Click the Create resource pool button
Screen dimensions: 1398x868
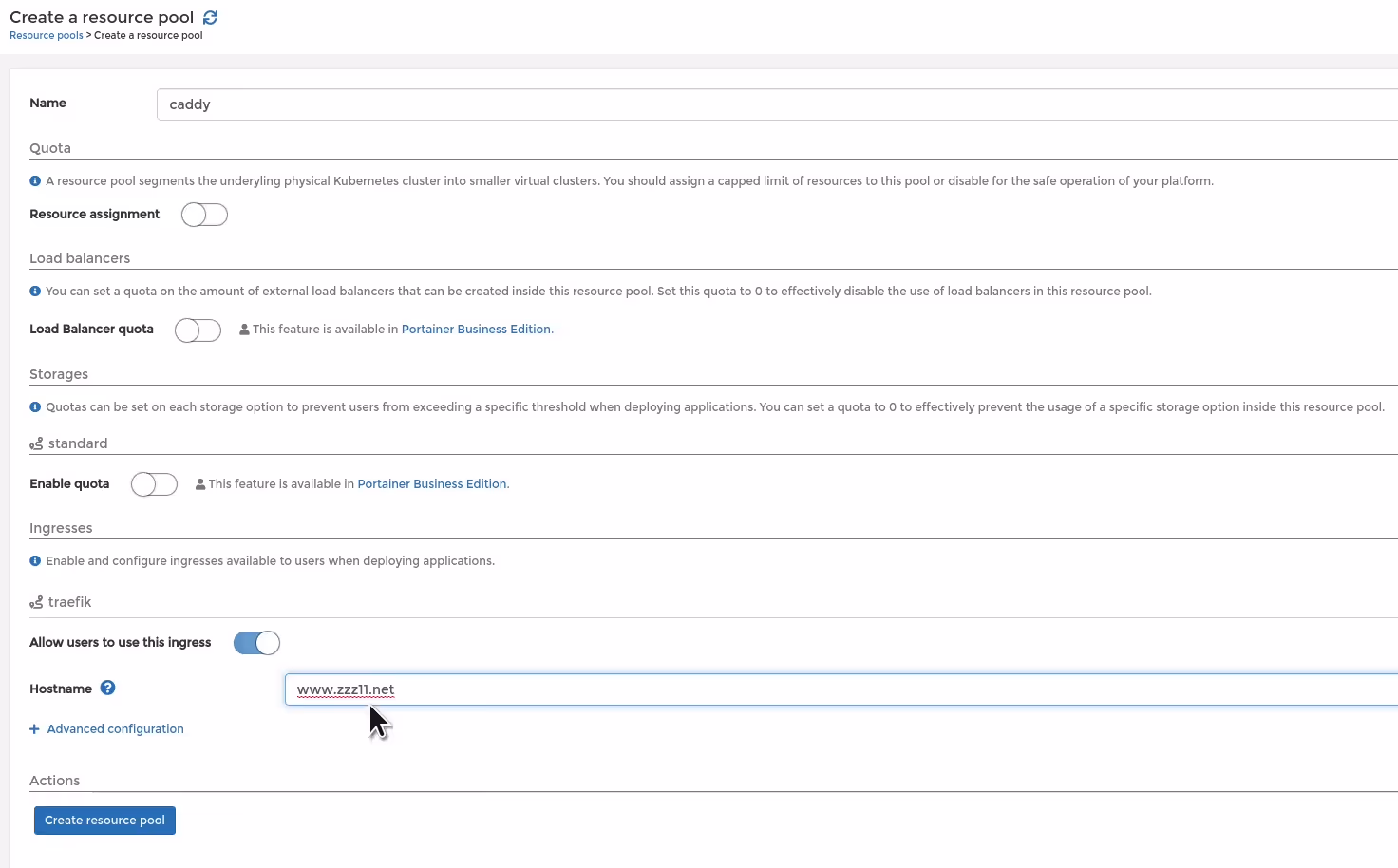[104, 821]
